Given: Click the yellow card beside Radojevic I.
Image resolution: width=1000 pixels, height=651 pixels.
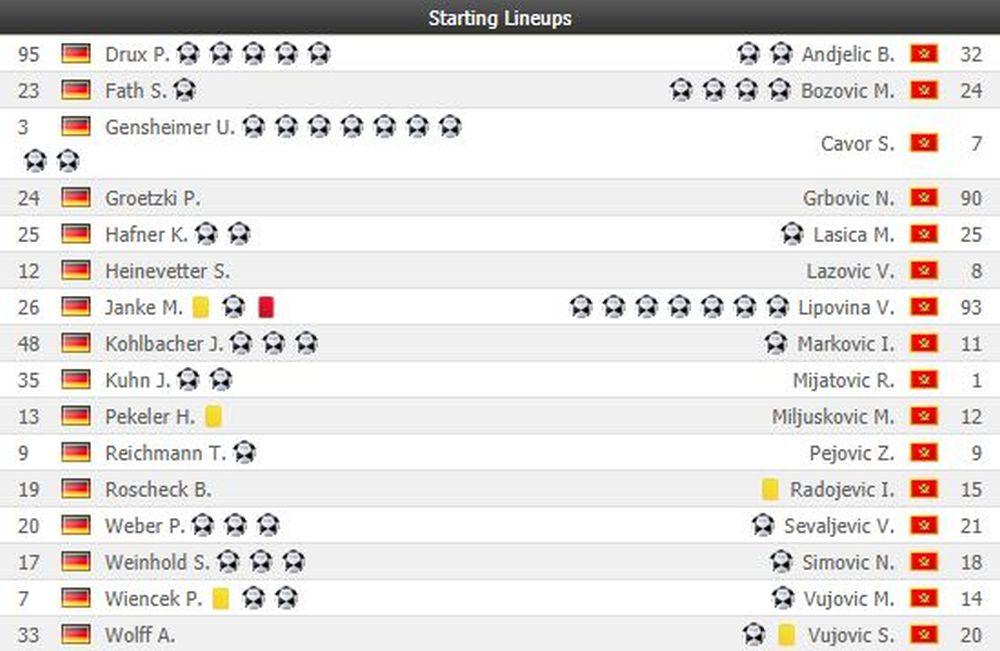Looking at the screenshot, I should click(x=770, y=489).
